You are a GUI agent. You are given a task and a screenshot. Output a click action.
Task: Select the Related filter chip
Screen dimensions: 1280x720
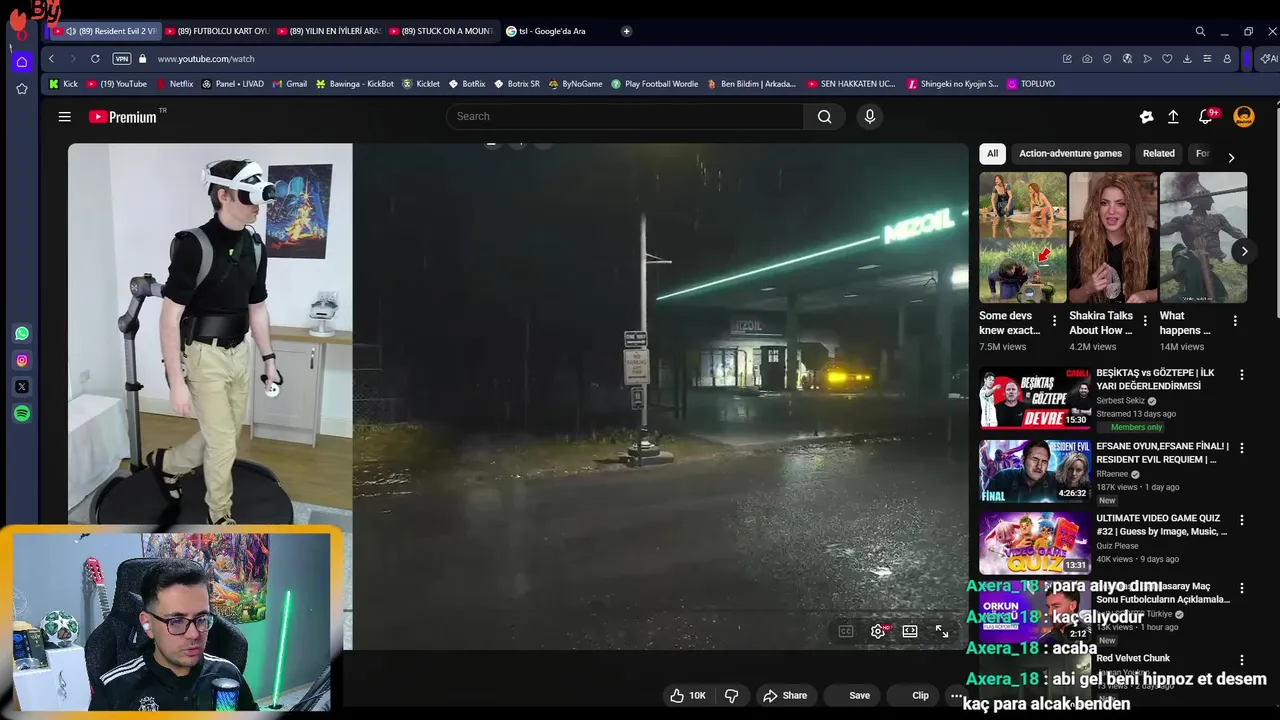(x=1158, y=153)
